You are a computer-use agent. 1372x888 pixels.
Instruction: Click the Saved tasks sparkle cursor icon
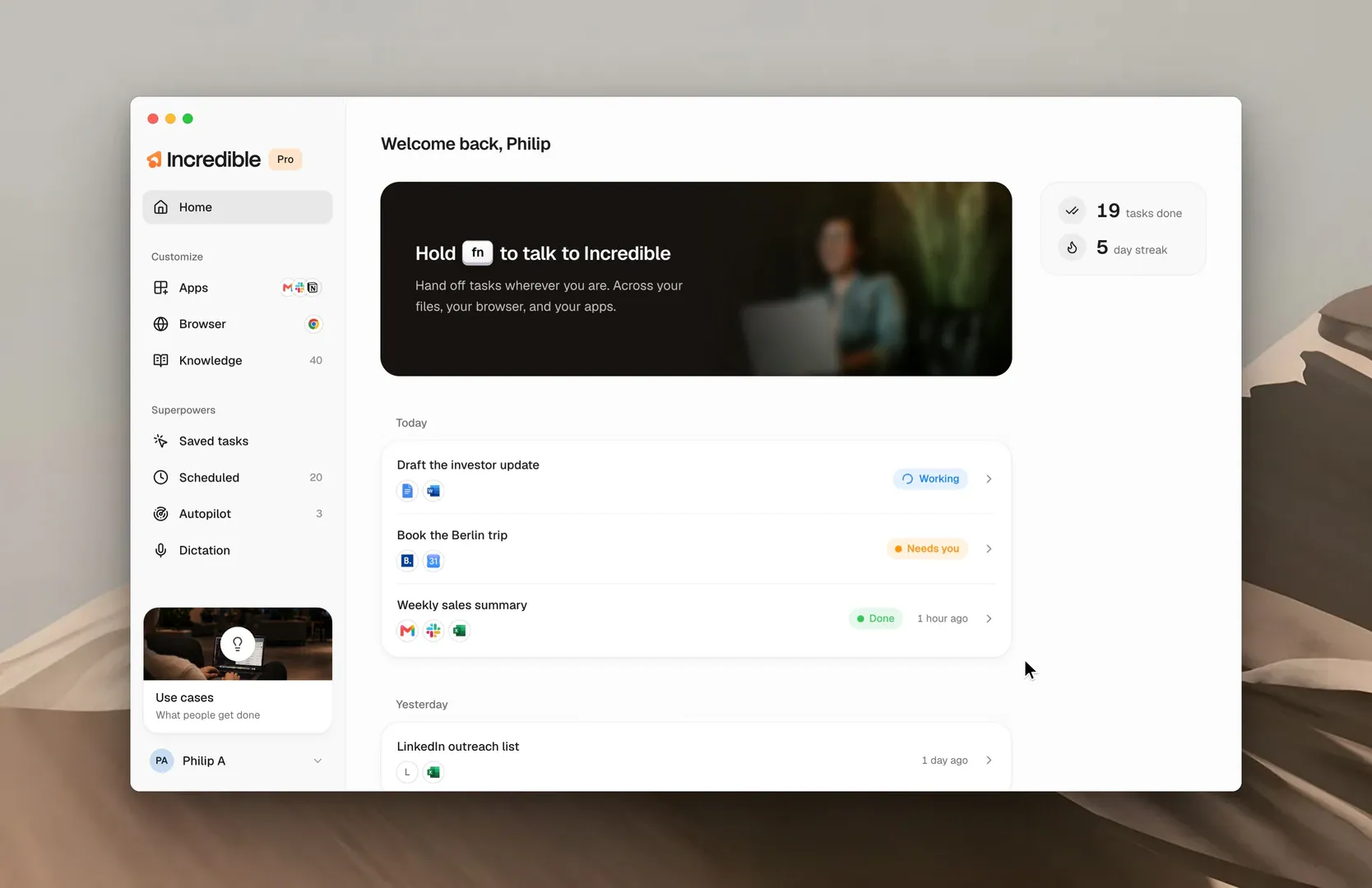click(161, 442)
